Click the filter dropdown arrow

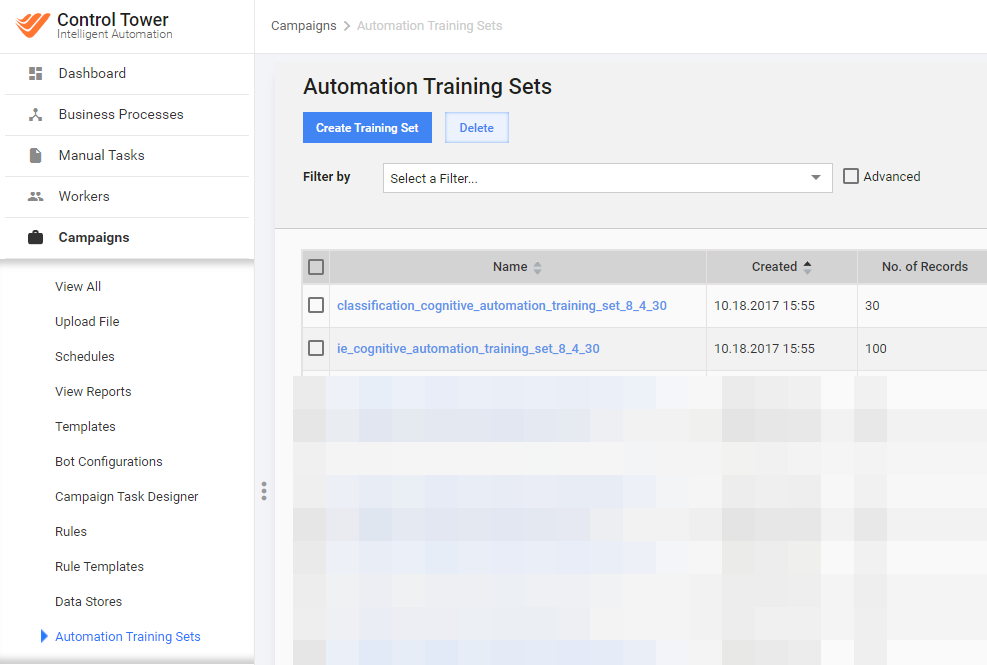[816, 178]
